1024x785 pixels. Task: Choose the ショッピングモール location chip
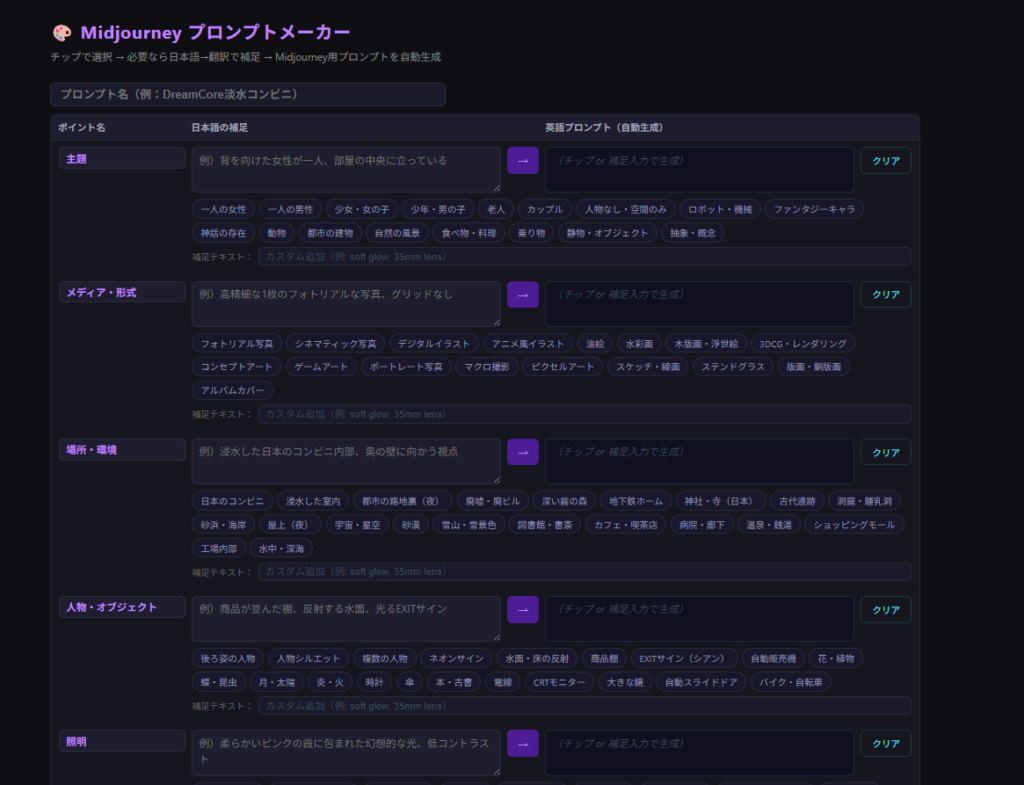click(x=854, y=524)
